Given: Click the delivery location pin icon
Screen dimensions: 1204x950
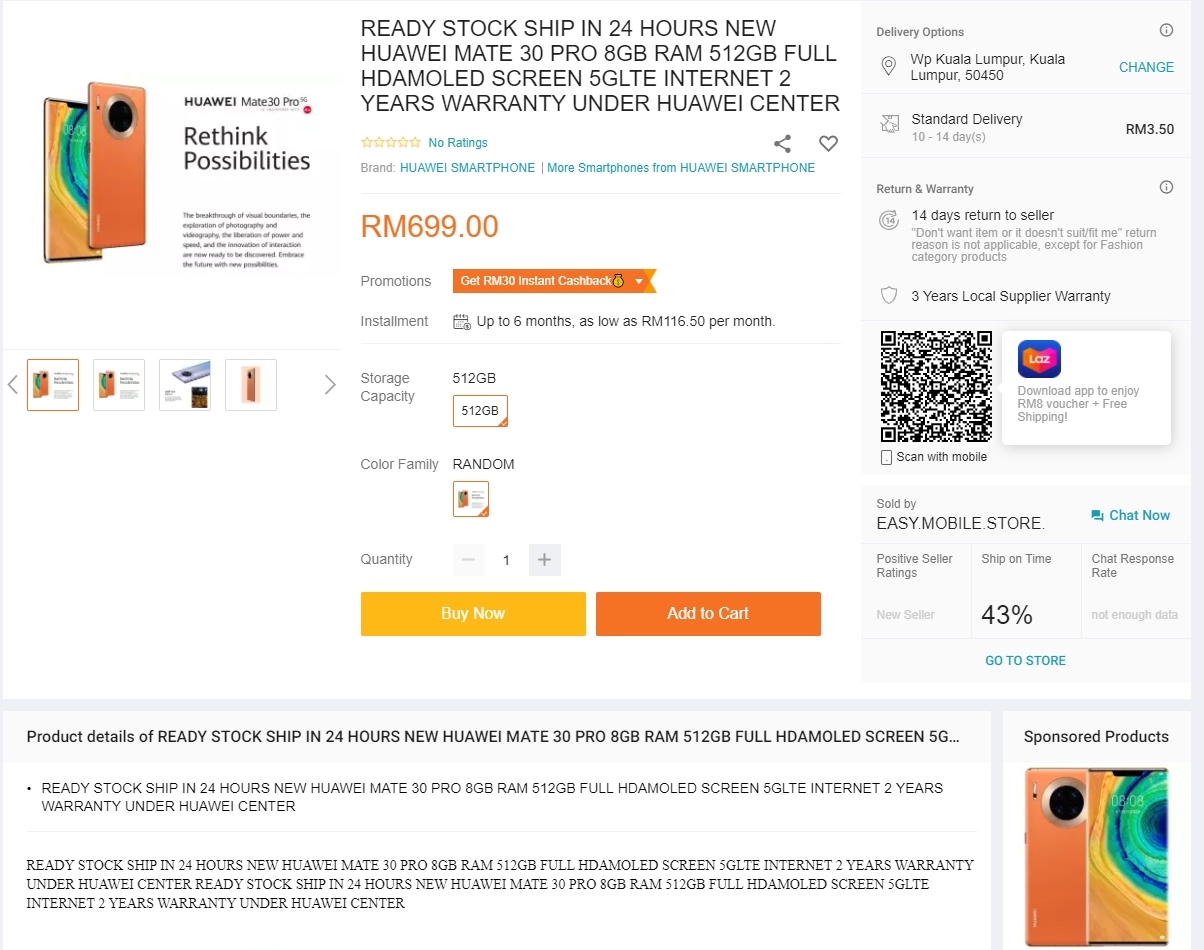Looking at the screenshot, I should [888, 67].
